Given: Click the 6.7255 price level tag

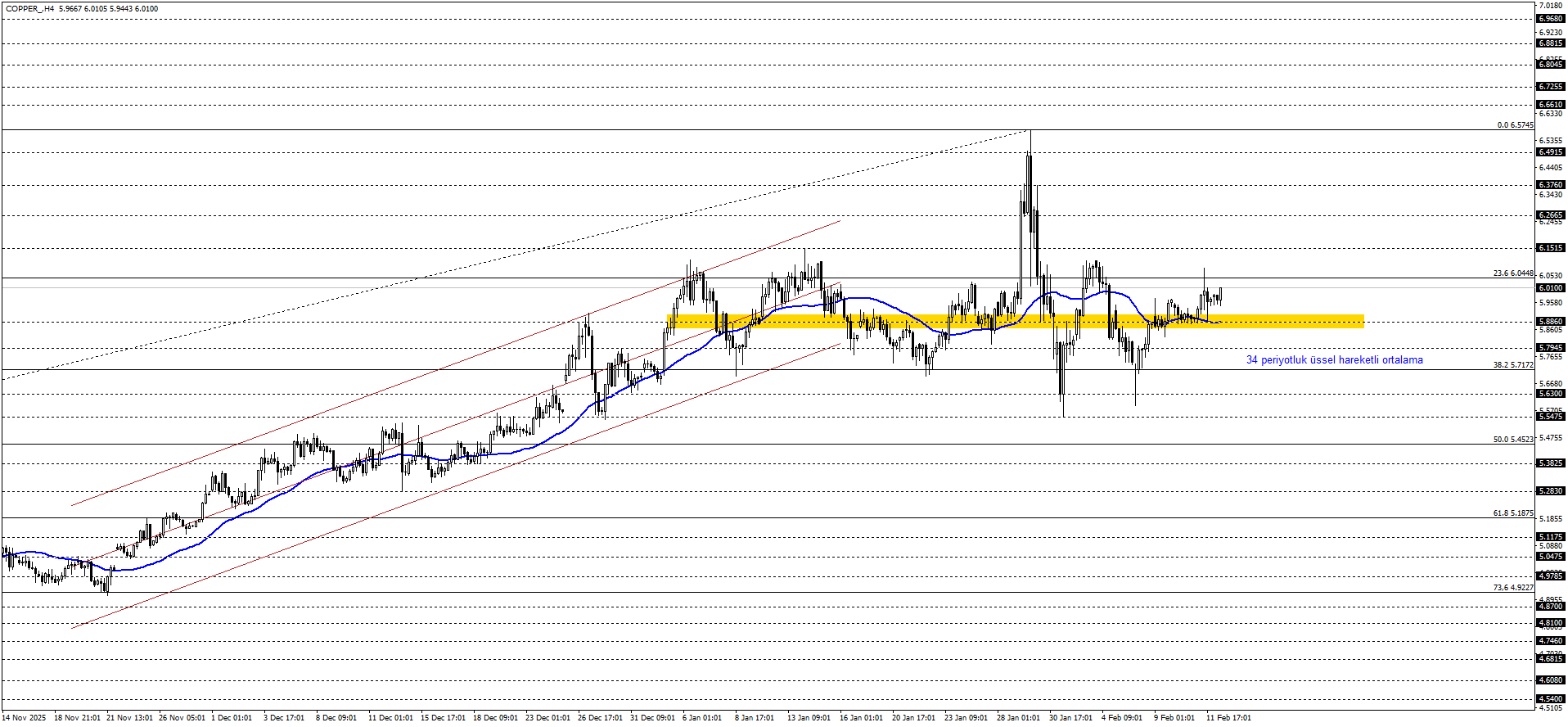Looking at the screenshot, I should [x=1551, y=87].
